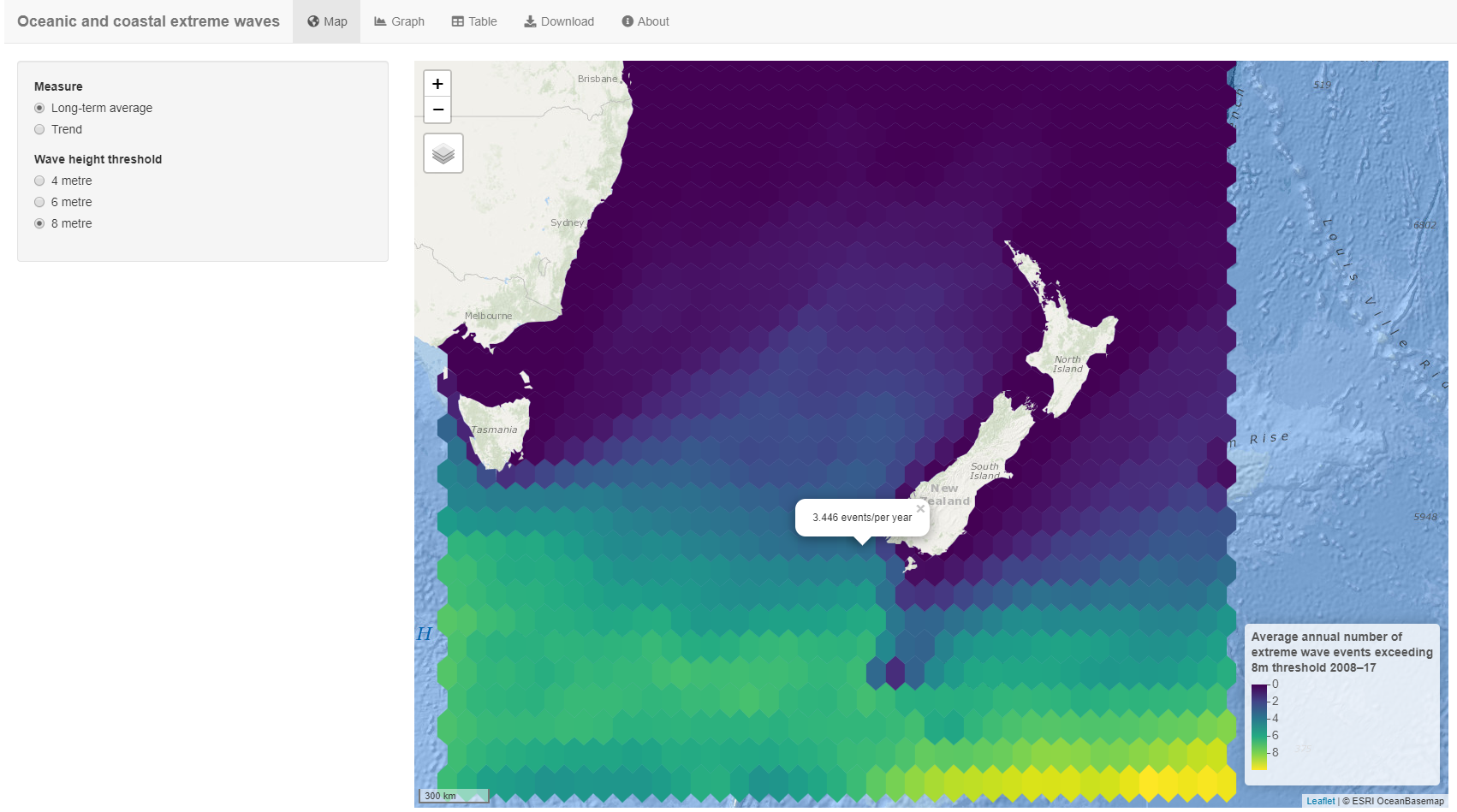This screenshot has height=812, width=1457.
Task: Click the Brisbane map label
Action: point(597,79)
